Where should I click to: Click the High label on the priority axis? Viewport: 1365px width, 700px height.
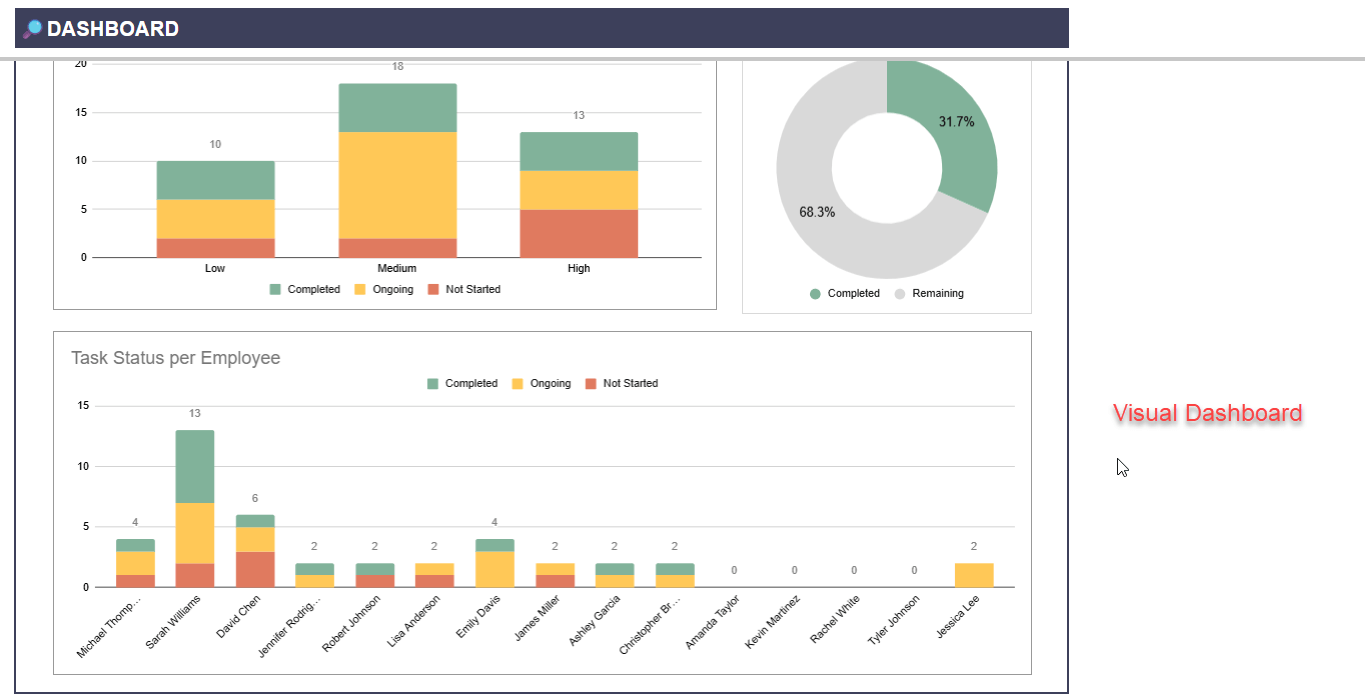point(578,268)
